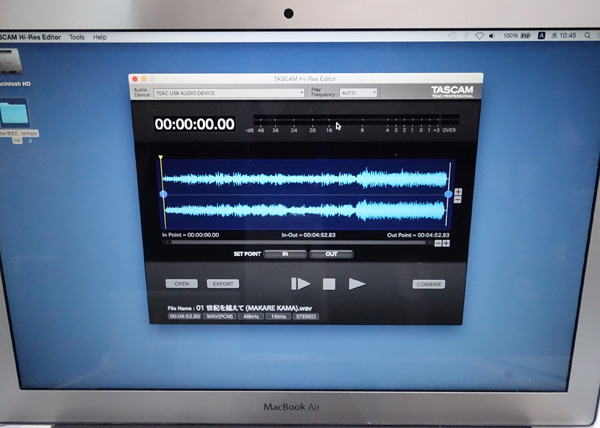This screenshot has width=600, height=428.
Task: Click the Out Point time text
Action: (418, 235)
